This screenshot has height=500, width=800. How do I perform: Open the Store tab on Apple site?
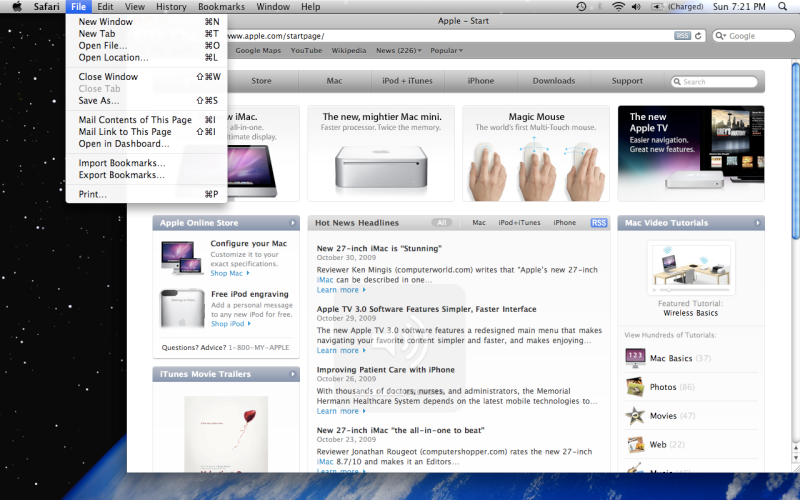point(261,81)
